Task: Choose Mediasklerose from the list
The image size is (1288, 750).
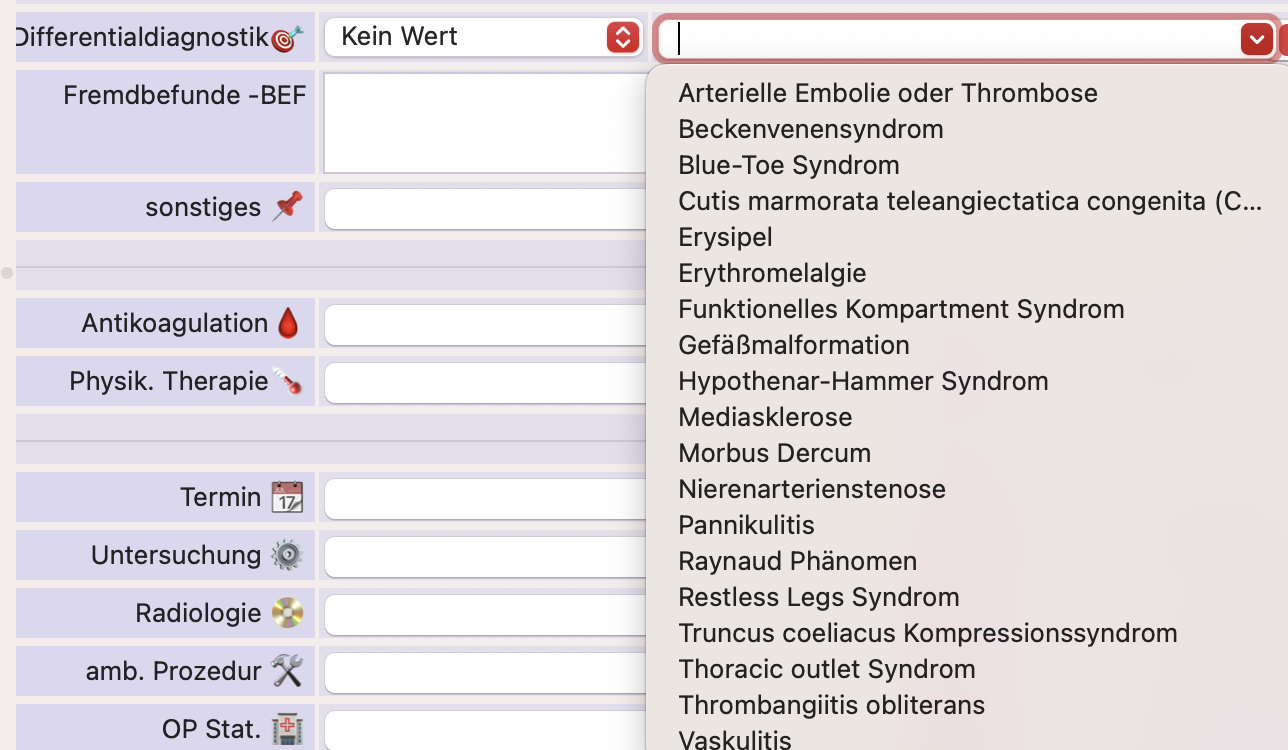Action: 765,417
